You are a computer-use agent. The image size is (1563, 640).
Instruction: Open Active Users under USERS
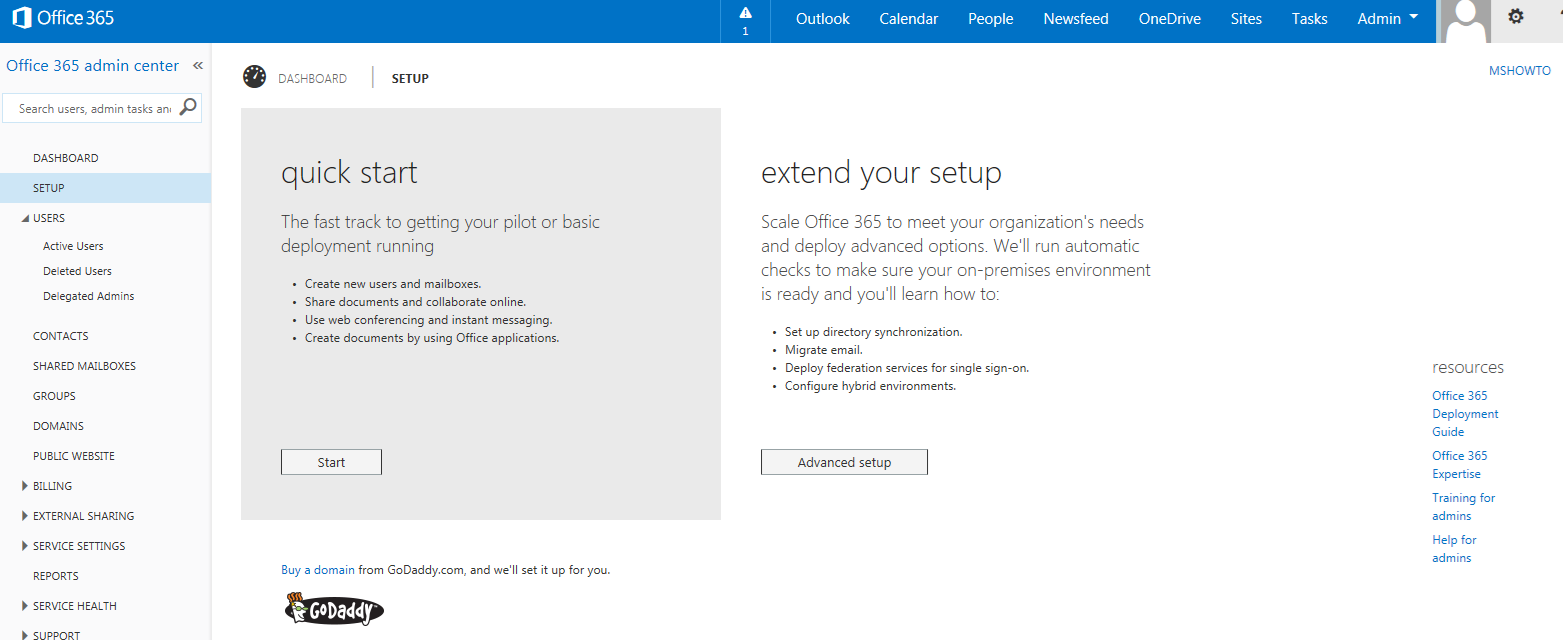tap(73, 246)
